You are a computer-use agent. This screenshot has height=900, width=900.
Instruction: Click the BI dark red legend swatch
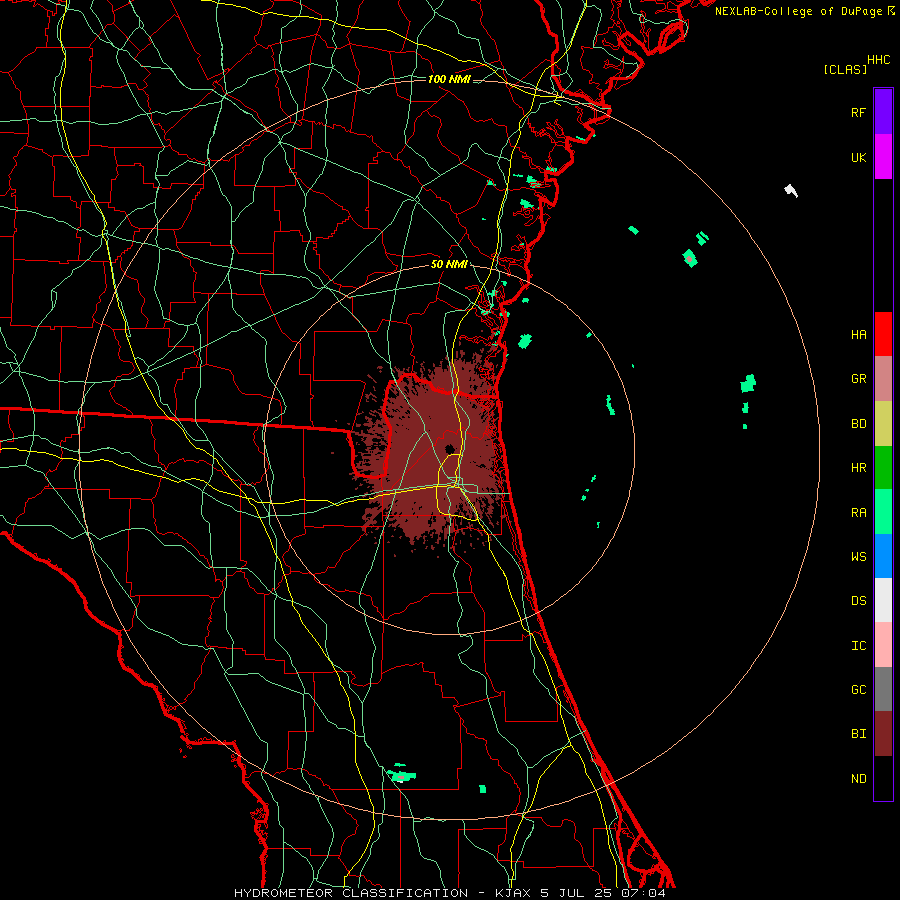pyautogui.click(x=883, y=734)
